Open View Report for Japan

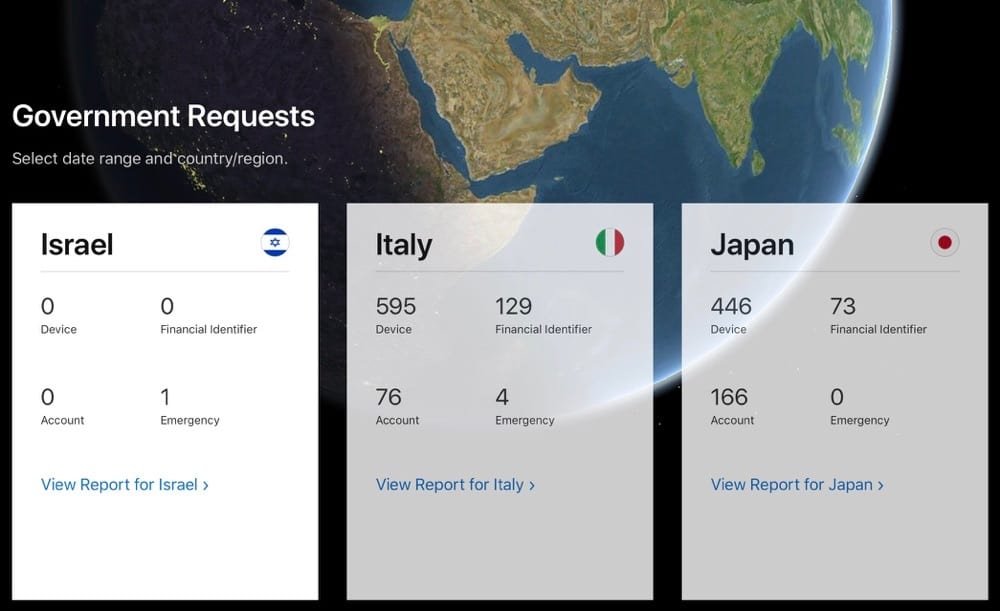797,484
